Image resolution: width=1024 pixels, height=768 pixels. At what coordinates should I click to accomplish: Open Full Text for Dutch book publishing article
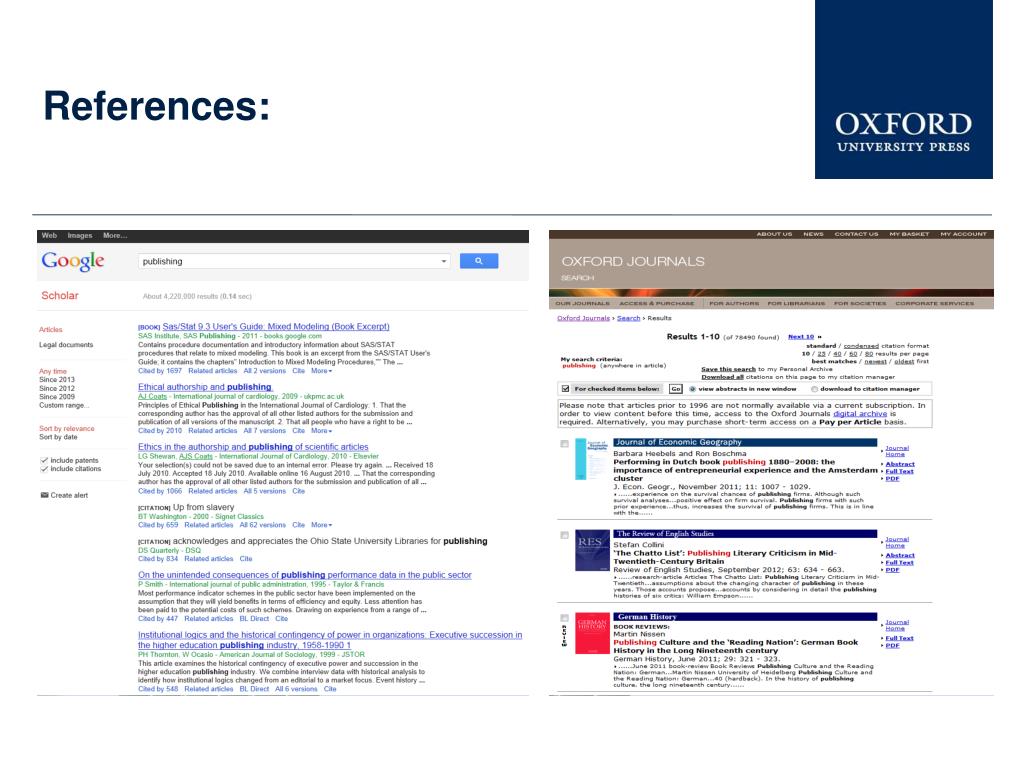pos(899,472)
